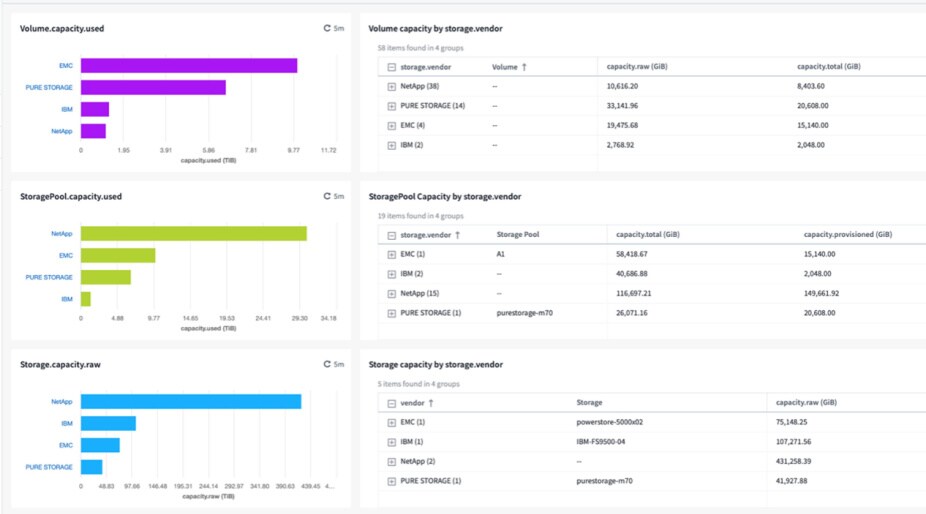Click EMC label in Volume.capacity.used chart
926x514 pixels.
pos(65,65)
